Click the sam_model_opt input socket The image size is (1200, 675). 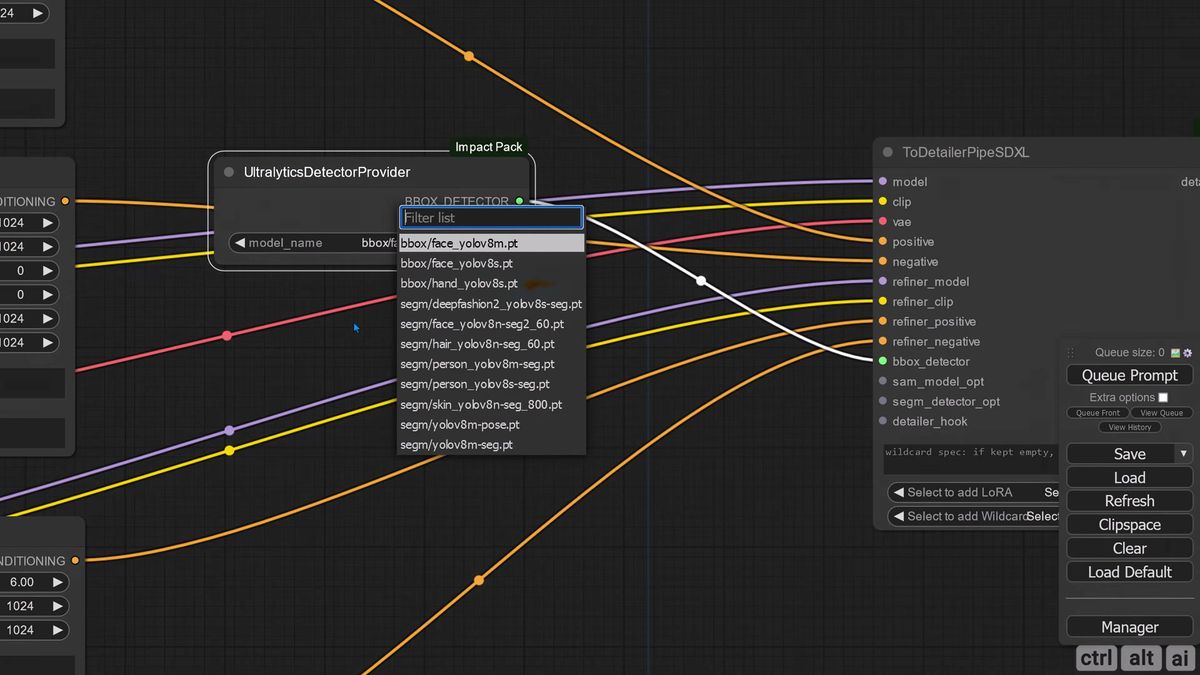tap(883, 381)
